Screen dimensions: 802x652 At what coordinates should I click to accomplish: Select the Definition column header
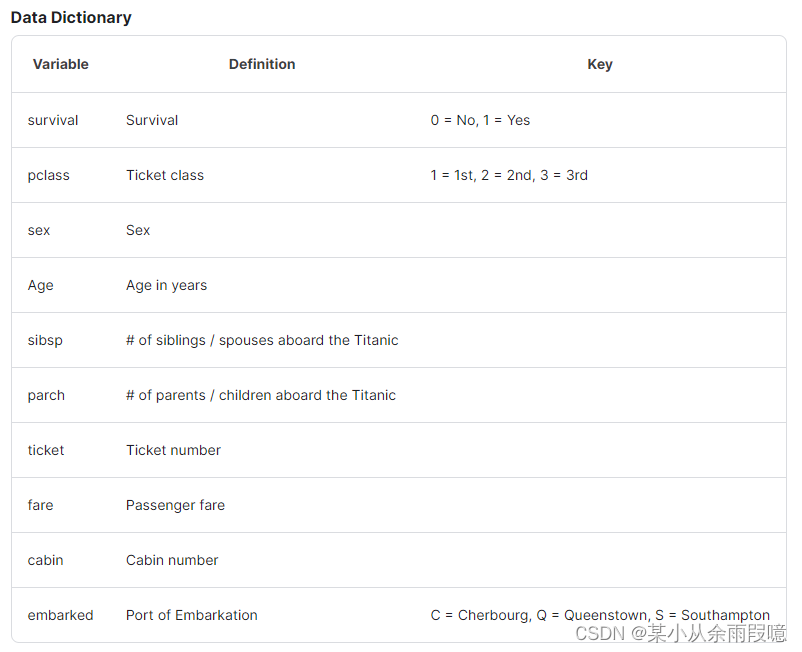(x=262, y=64)
